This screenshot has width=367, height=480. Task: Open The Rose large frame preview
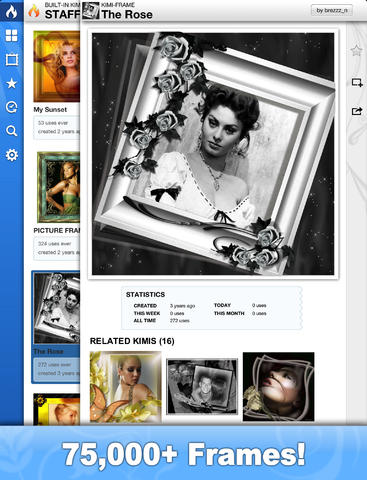coord(213,154)
